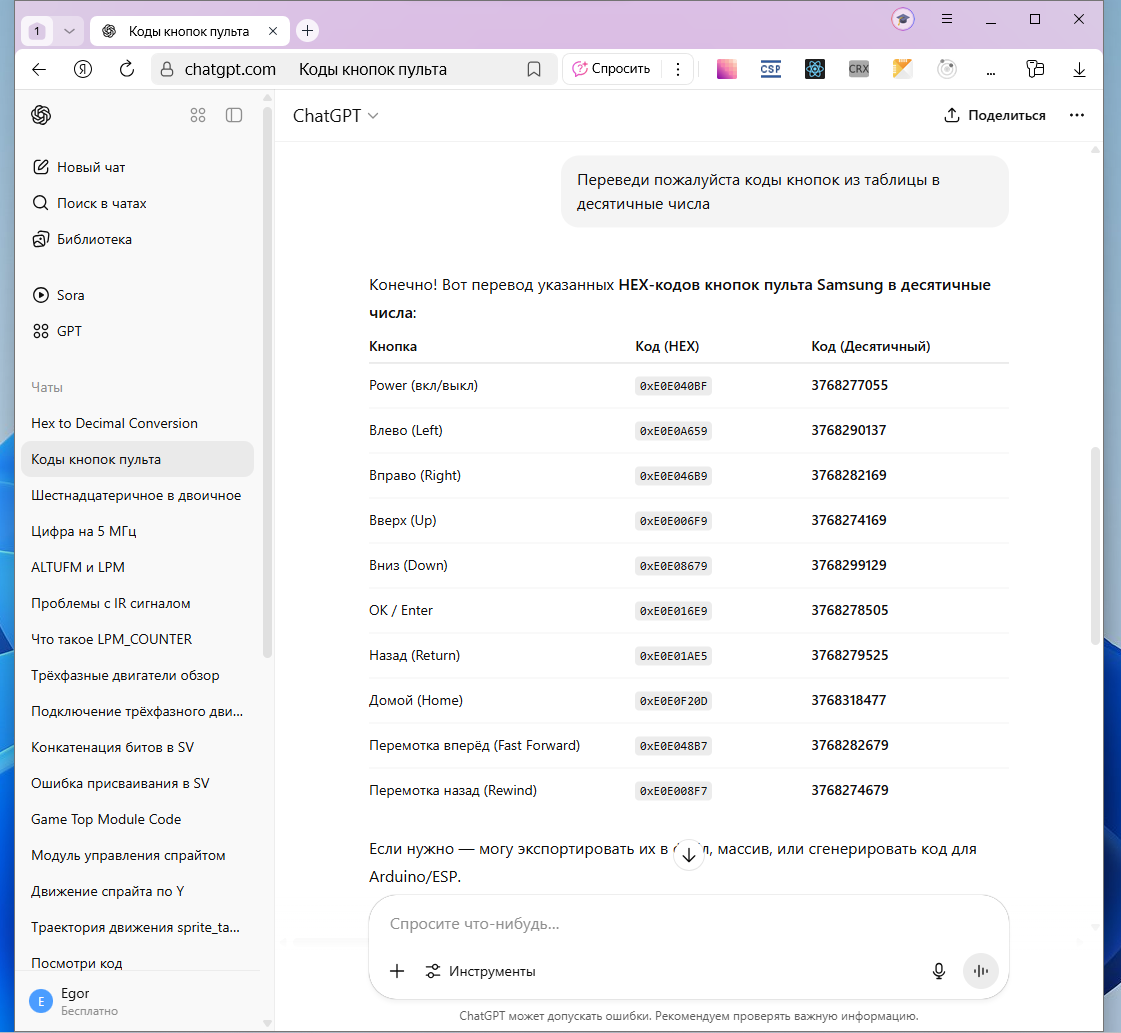The height and width of the screenshot is (1033, 1121).
Task: Open the pink gradient extension icon
Action: (x=727, y=69)
